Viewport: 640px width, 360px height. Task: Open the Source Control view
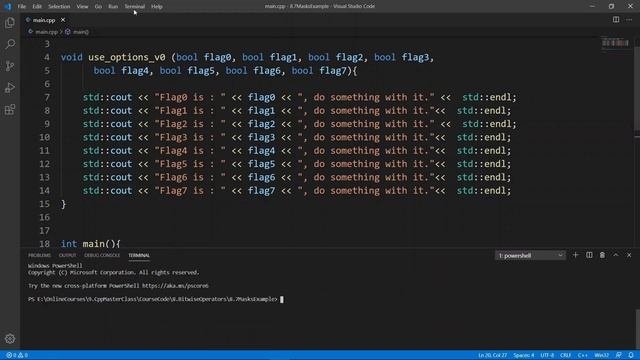click(10, 66)
